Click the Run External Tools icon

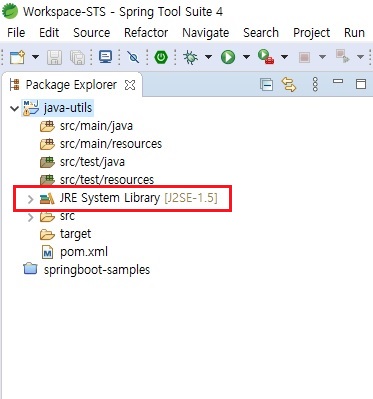coord(266,57)
